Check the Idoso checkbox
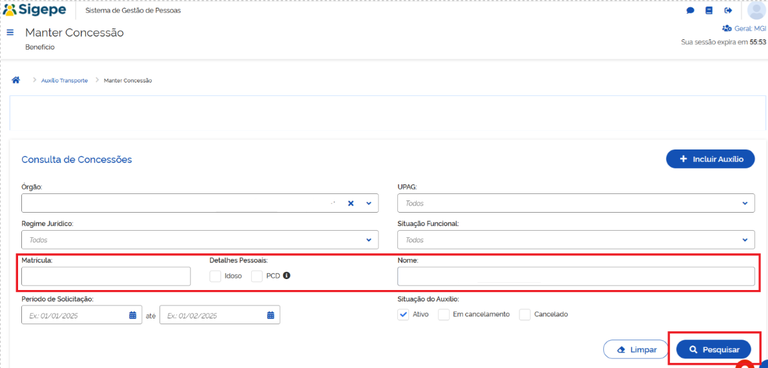 point(215,276)
